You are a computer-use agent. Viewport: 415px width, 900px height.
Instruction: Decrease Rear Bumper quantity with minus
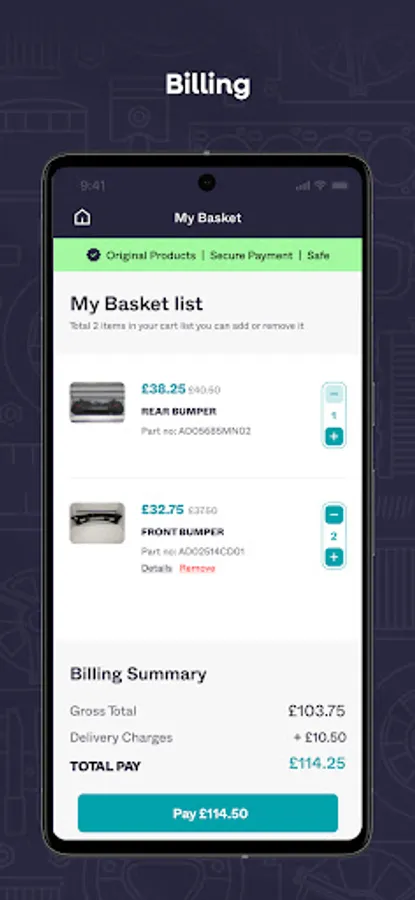(x=334, y=394)
